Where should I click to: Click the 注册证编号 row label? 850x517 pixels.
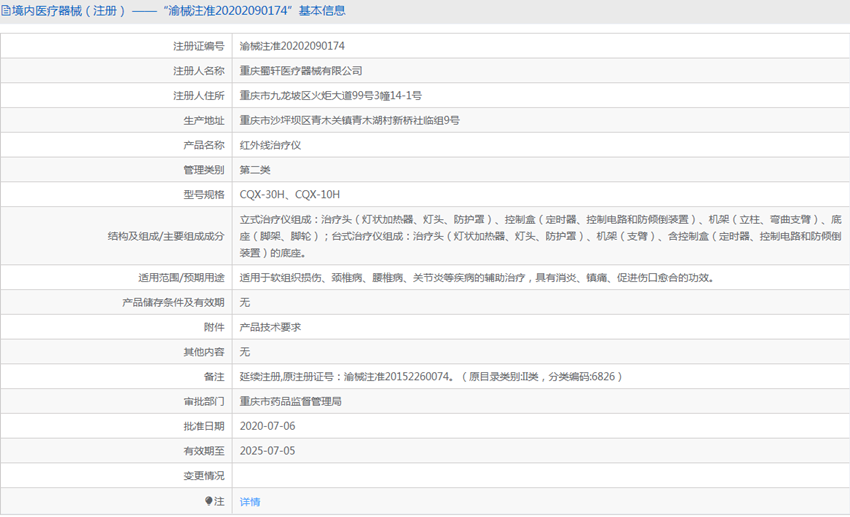[x=198, y=46]
